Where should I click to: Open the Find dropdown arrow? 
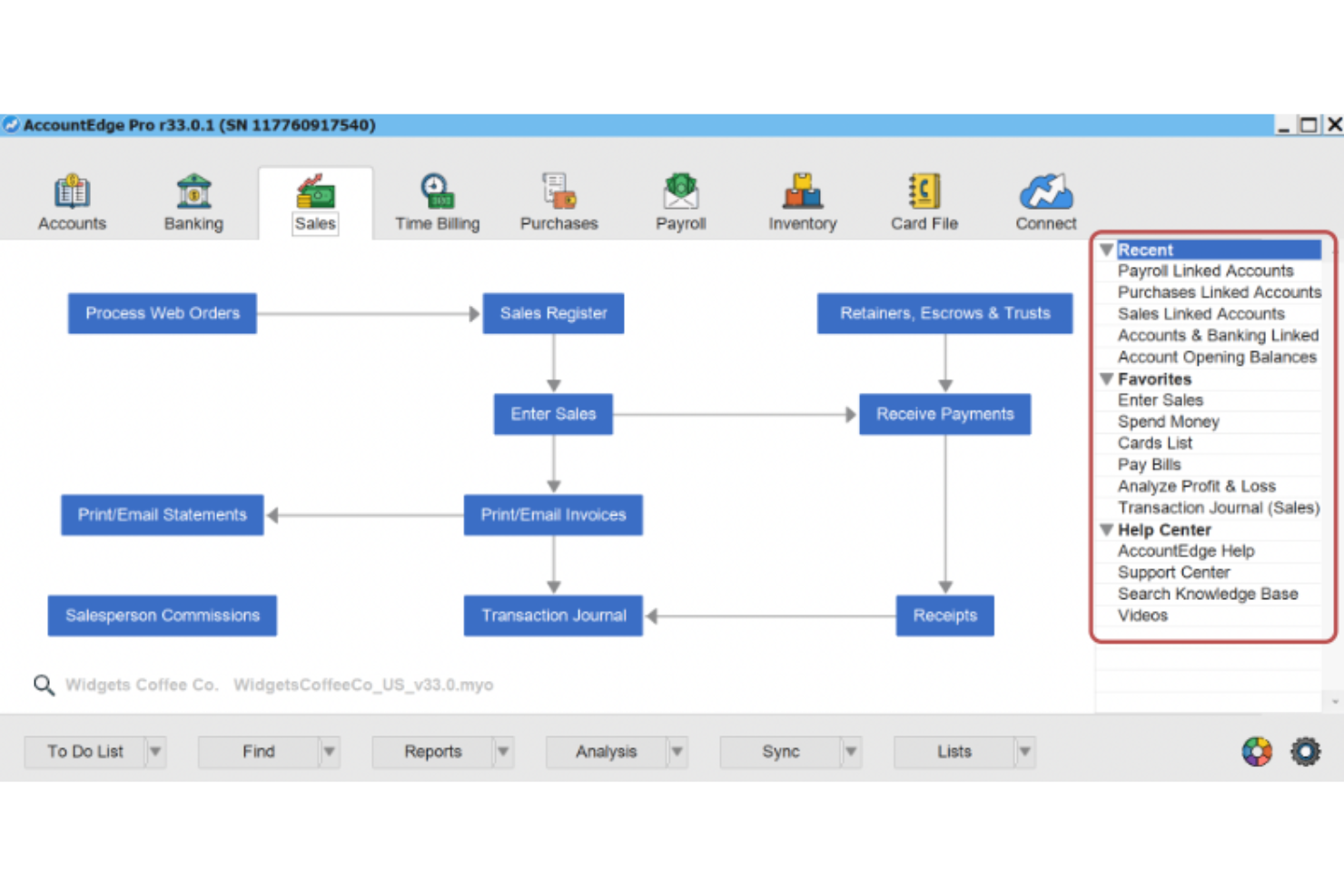click(x=330, y=752)
